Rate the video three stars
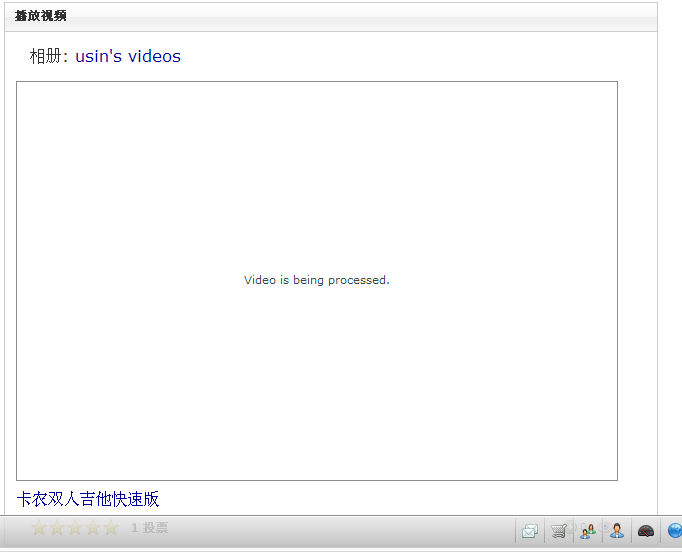 pos(75,528)
